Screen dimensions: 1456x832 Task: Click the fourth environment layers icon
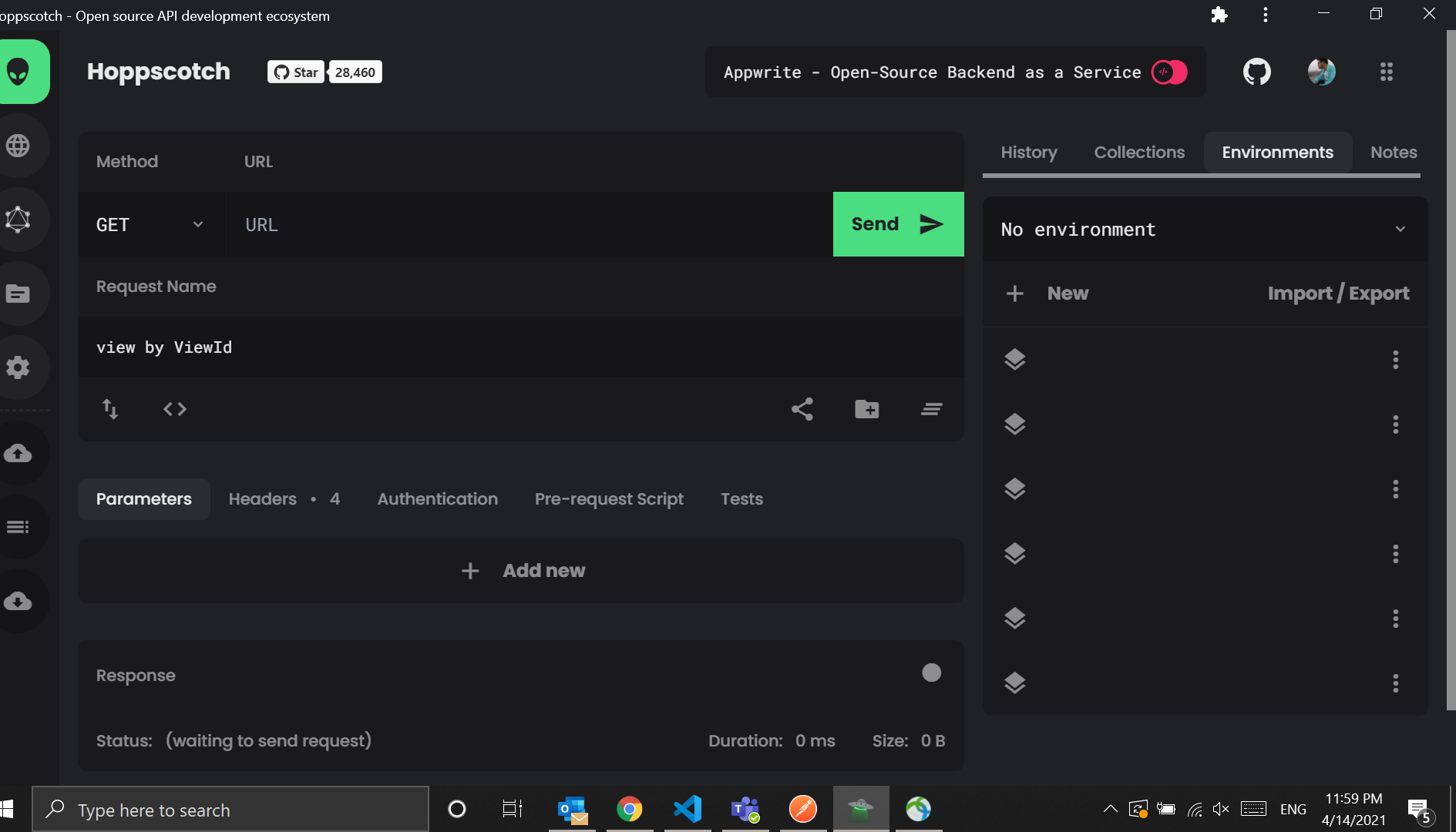(1015, 554)
